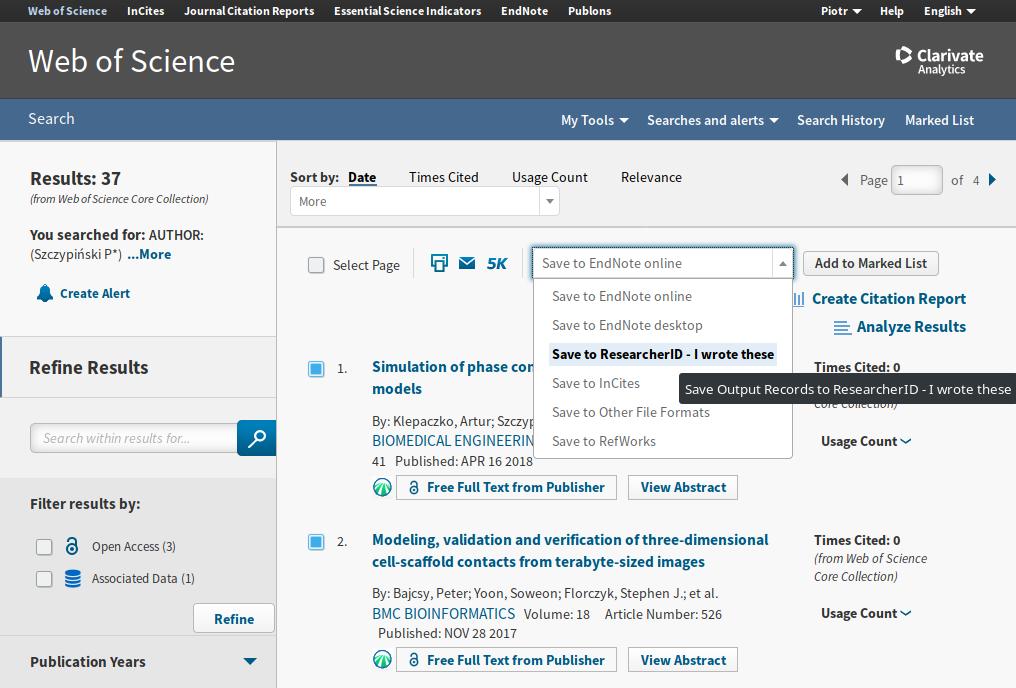Select Save to EndNote online option
Viewport: 1016px width, 688px height.
coord(621,296)
